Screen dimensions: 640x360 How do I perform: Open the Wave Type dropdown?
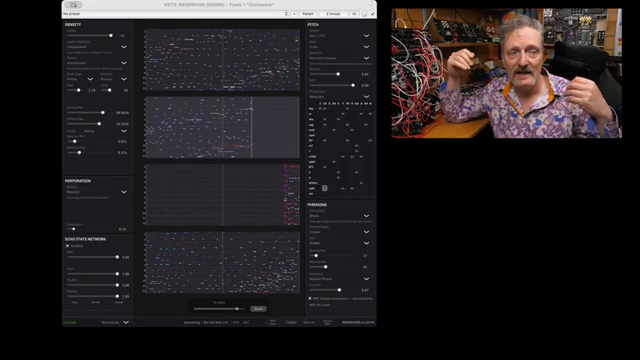point(80,79)
